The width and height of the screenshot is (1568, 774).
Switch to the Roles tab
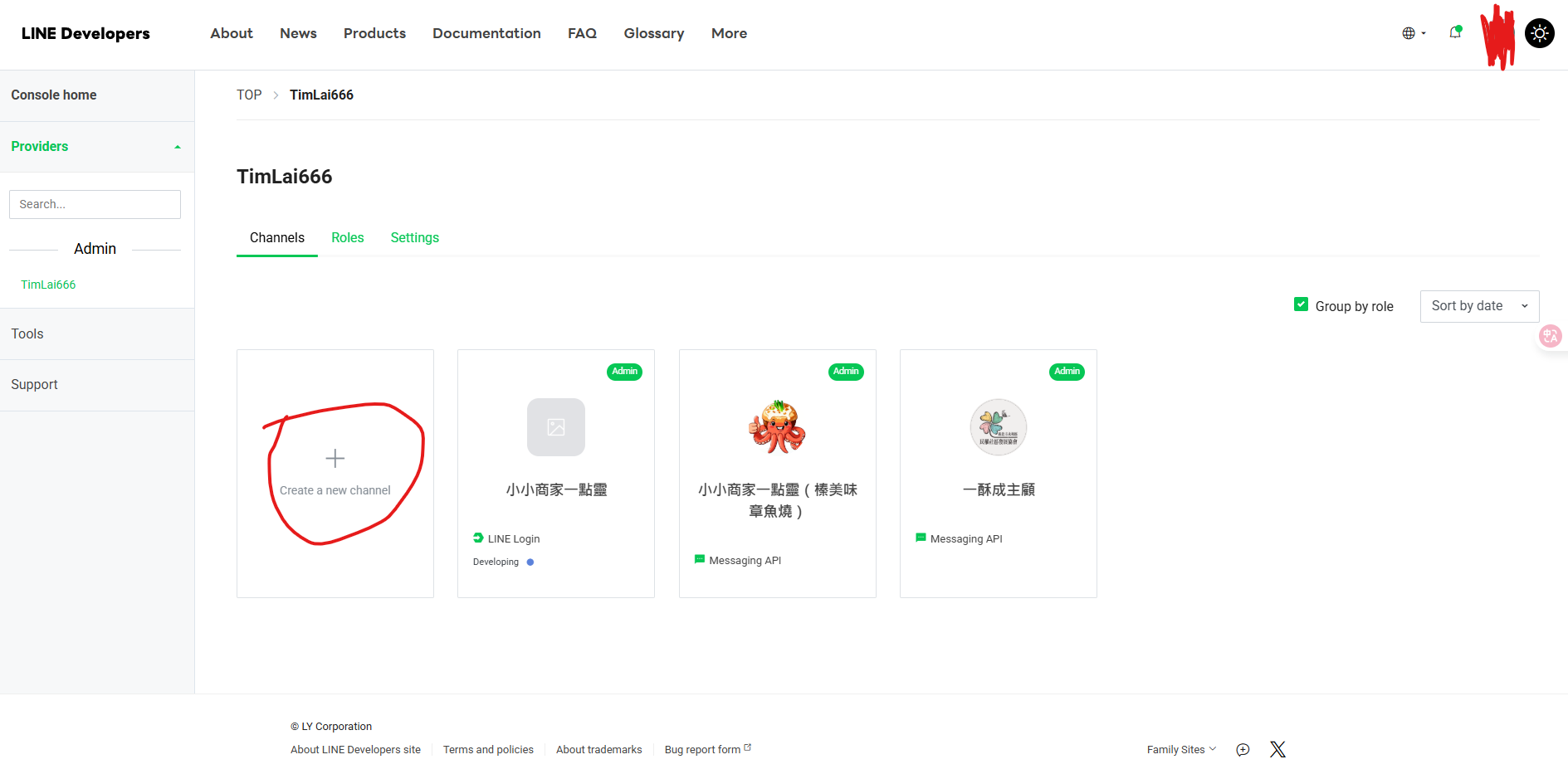click(x=347, y=238)
